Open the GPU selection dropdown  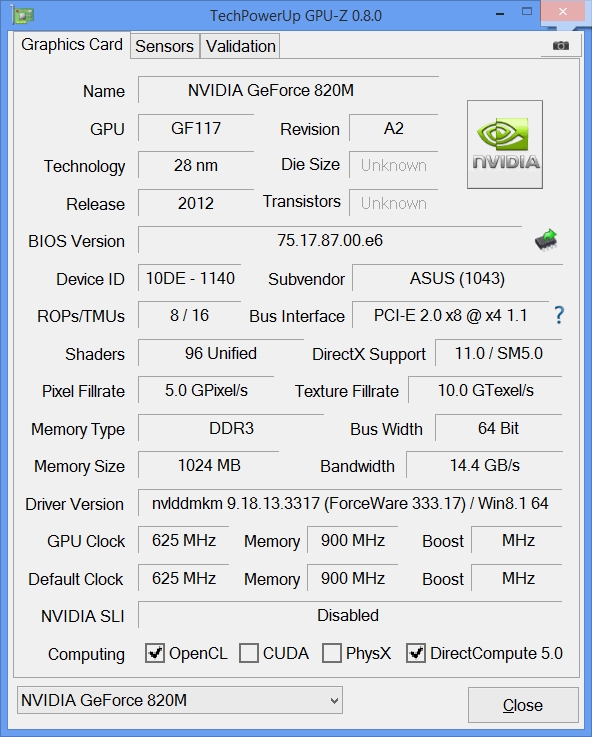point(180,700)
